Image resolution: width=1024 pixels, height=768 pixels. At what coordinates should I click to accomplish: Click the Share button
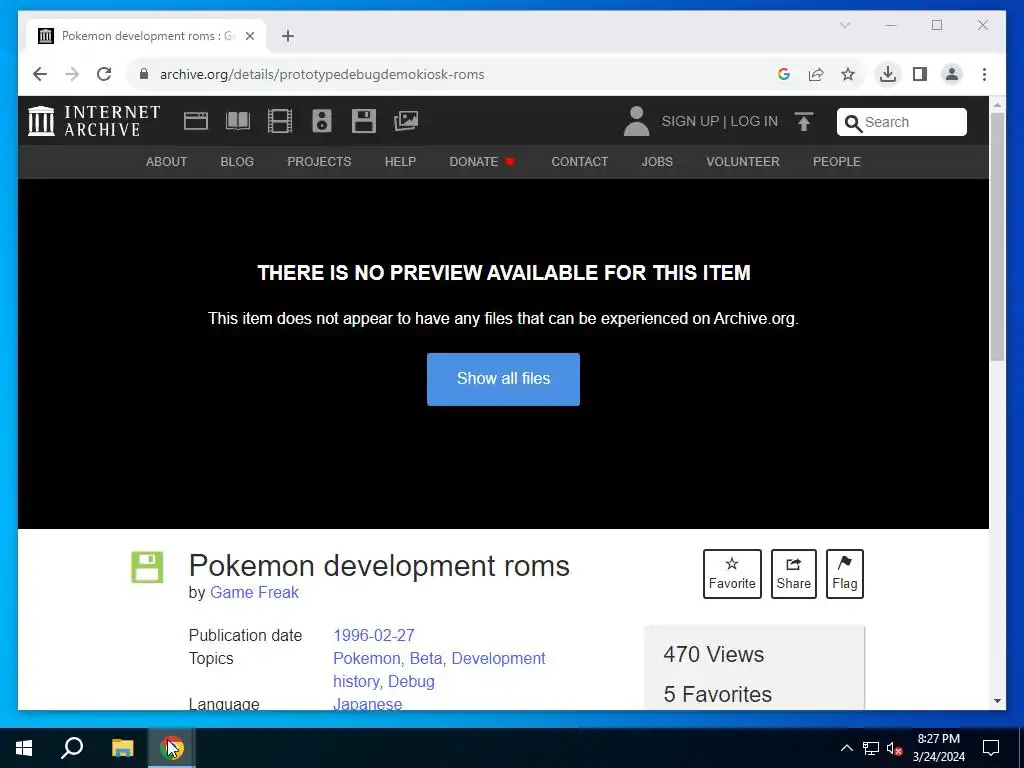click(x=793, y=574)
